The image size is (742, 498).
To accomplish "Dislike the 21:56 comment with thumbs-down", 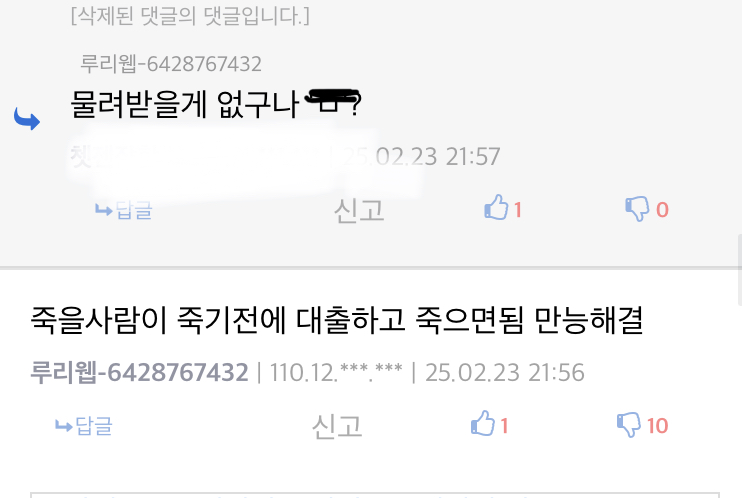I will 629,425.
